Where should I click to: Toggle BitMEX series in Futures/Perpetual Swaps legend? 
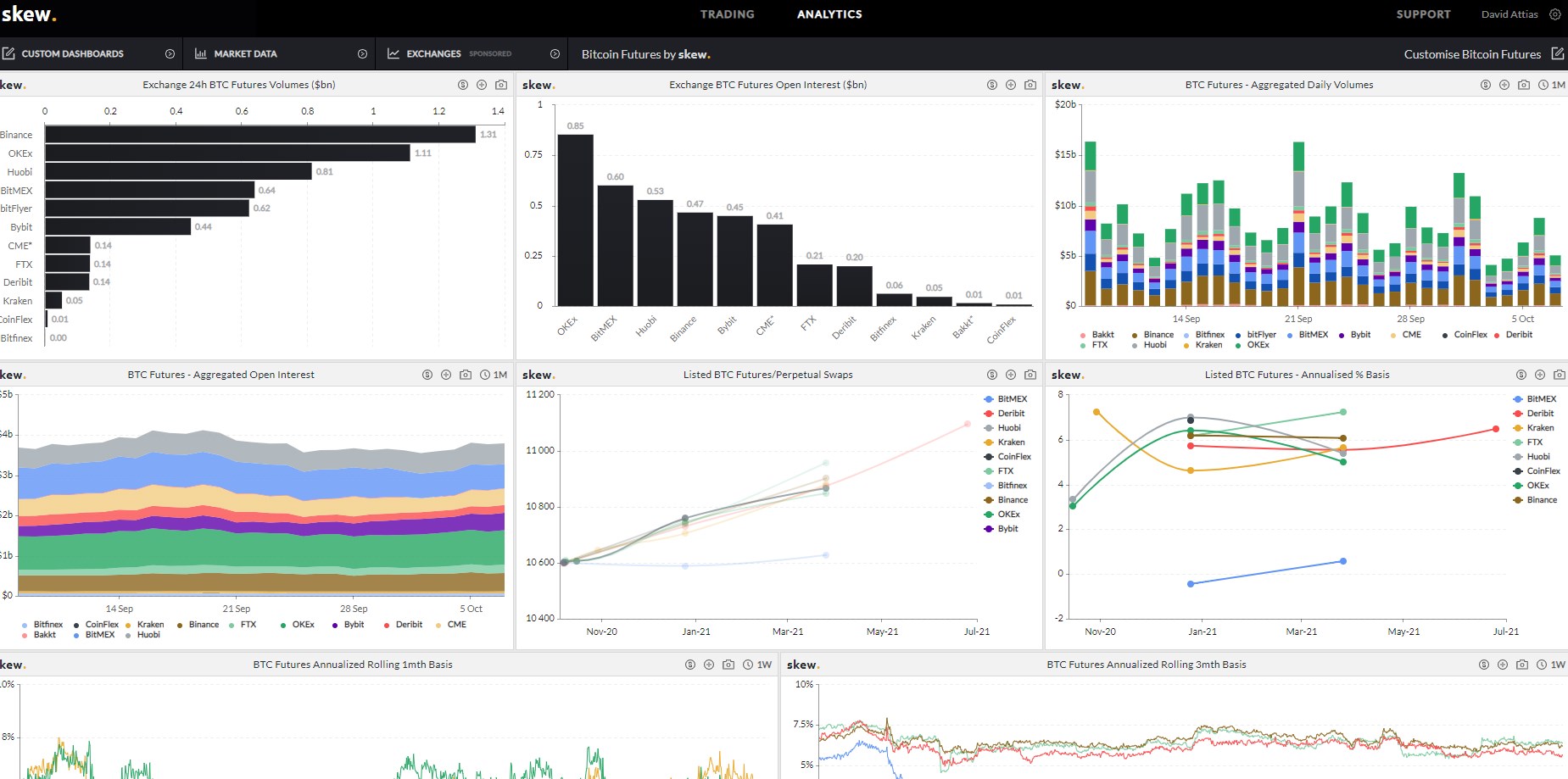click(1006, 399)
